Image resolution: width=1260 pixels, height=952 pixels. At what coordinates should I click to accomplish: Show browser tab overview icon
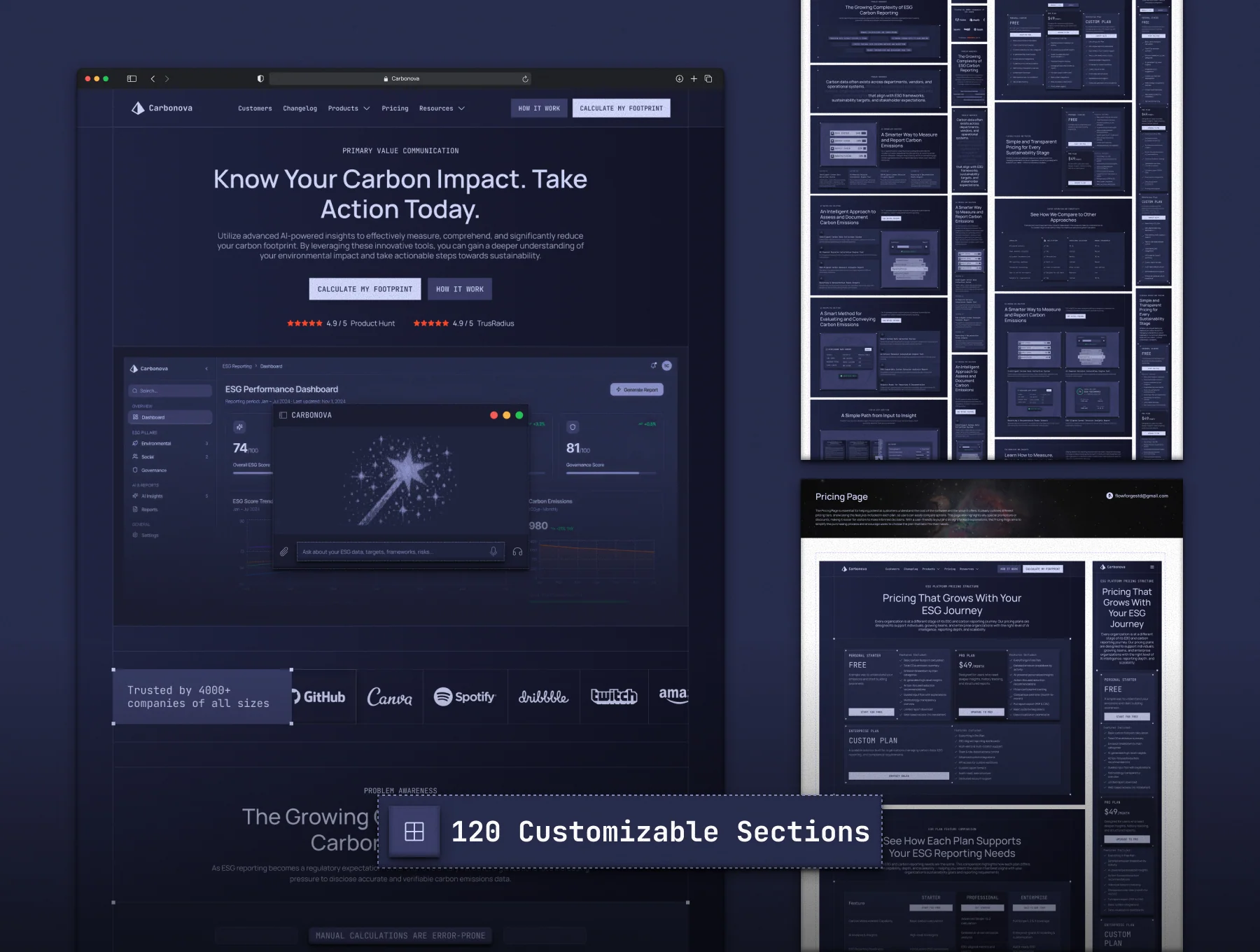point(708,78)
